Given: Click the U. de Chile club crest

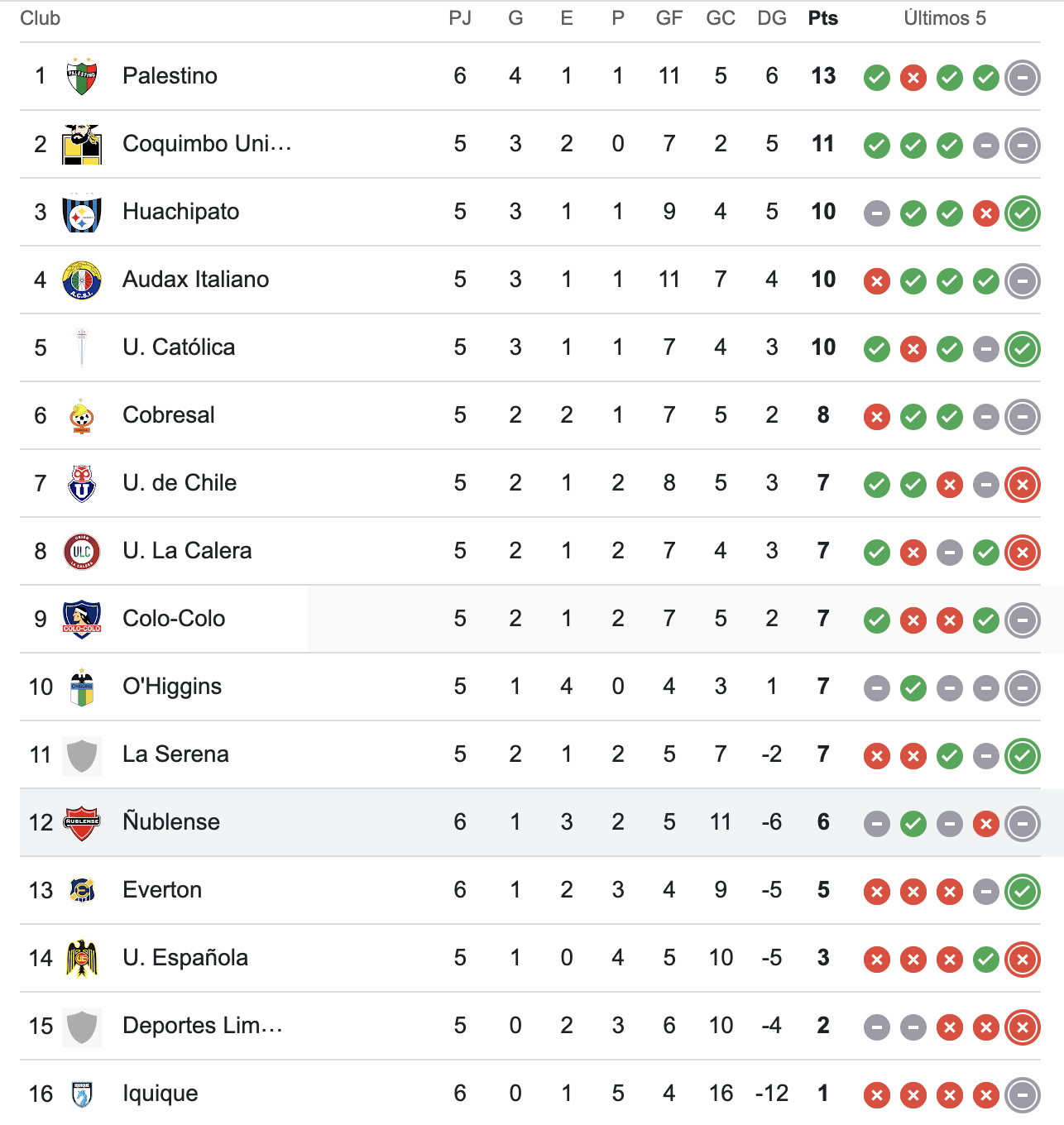Looking at the screenshot, I should point(82,484).
